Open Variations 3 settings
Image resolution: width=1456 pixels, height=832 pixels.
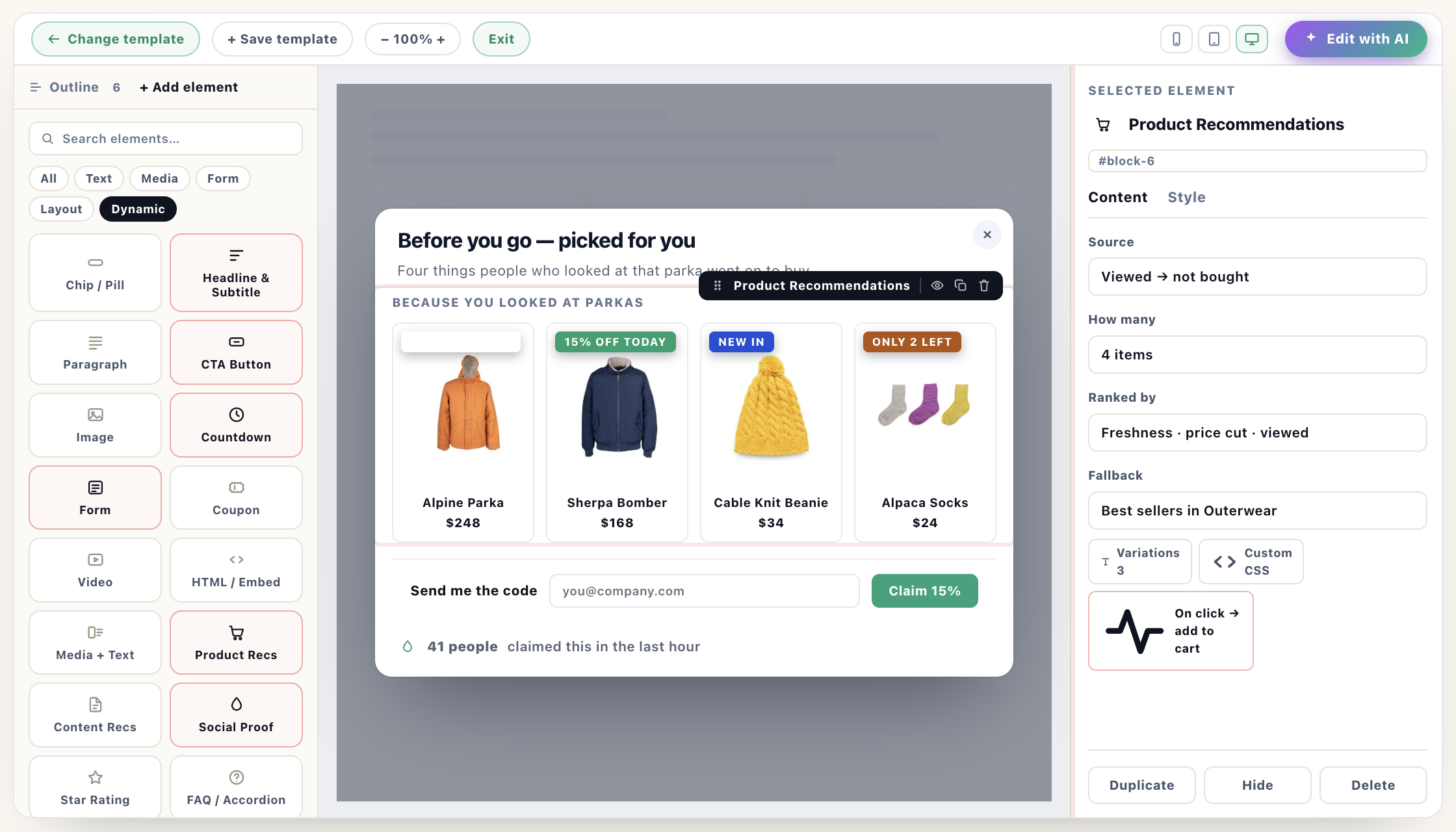[1140, 562]
